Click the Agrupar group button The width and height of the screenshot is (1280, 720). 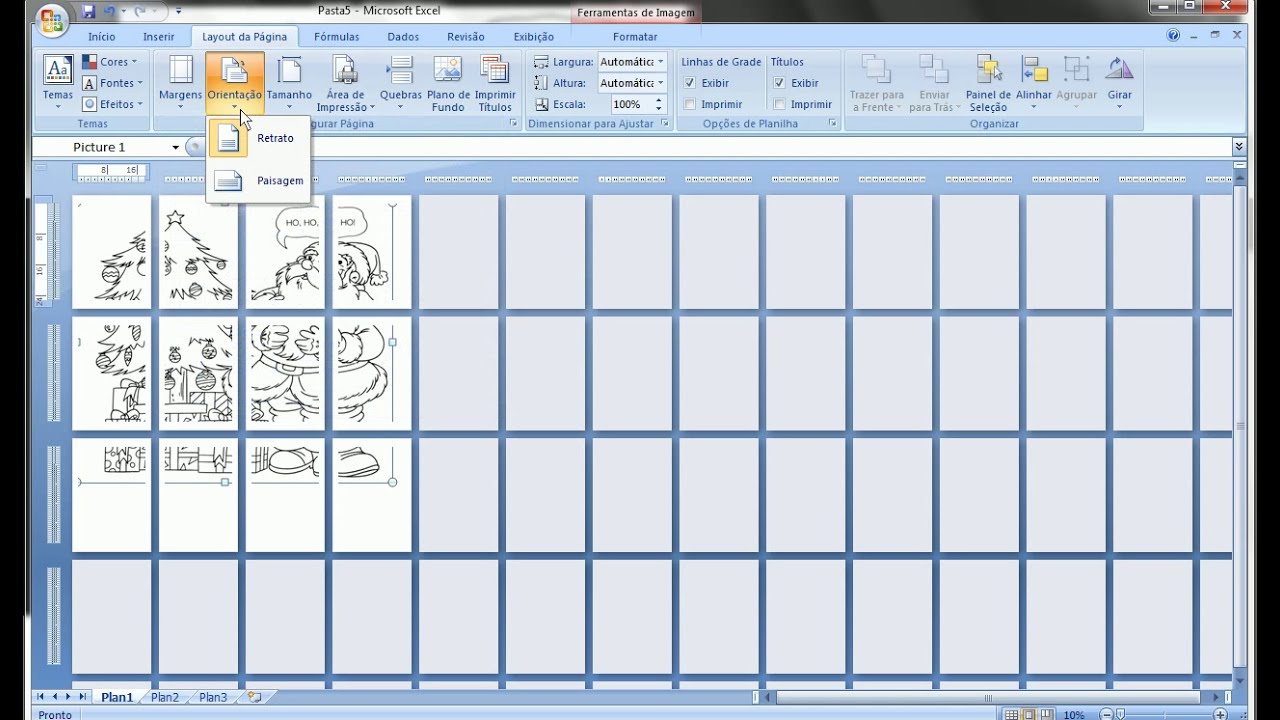pyautogui.click(x=1077, y=83)
